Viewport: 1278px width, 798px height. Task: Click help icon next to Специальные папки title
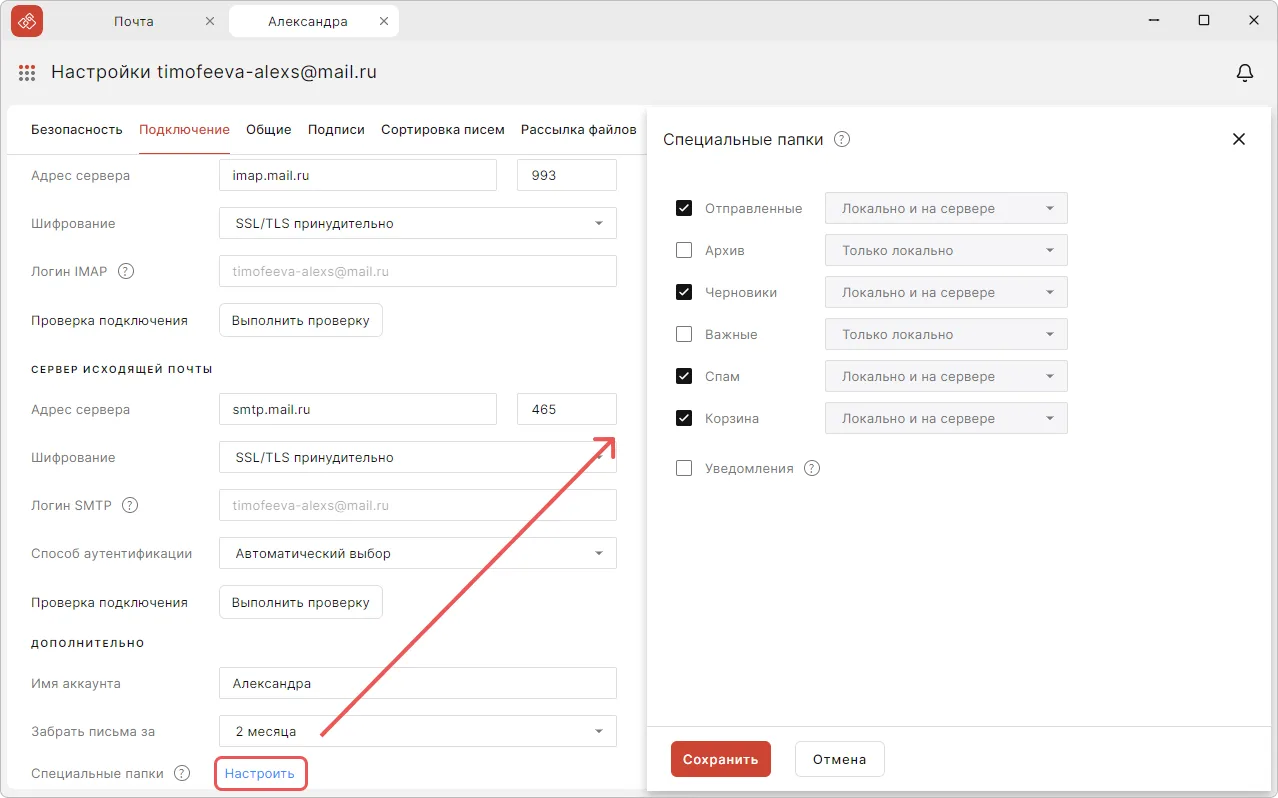pos(842,140)
